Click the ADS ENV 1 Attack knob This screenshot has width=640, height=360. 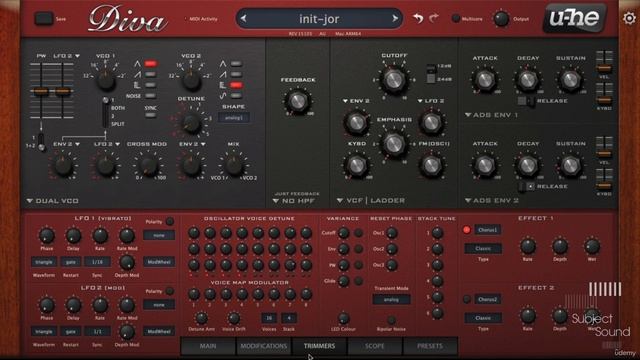[485, 79]
